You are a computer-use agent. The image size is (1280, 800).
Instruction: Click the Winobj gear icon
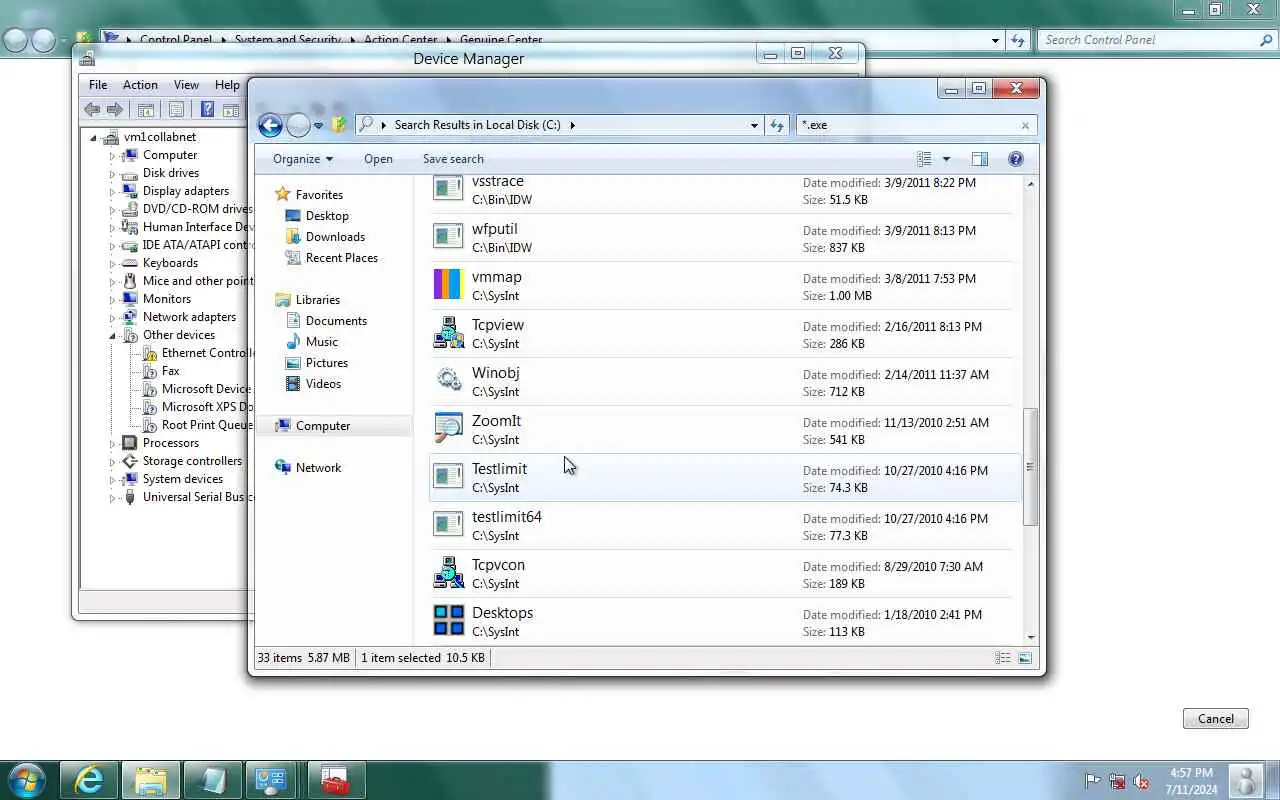[x=448, y=380]
